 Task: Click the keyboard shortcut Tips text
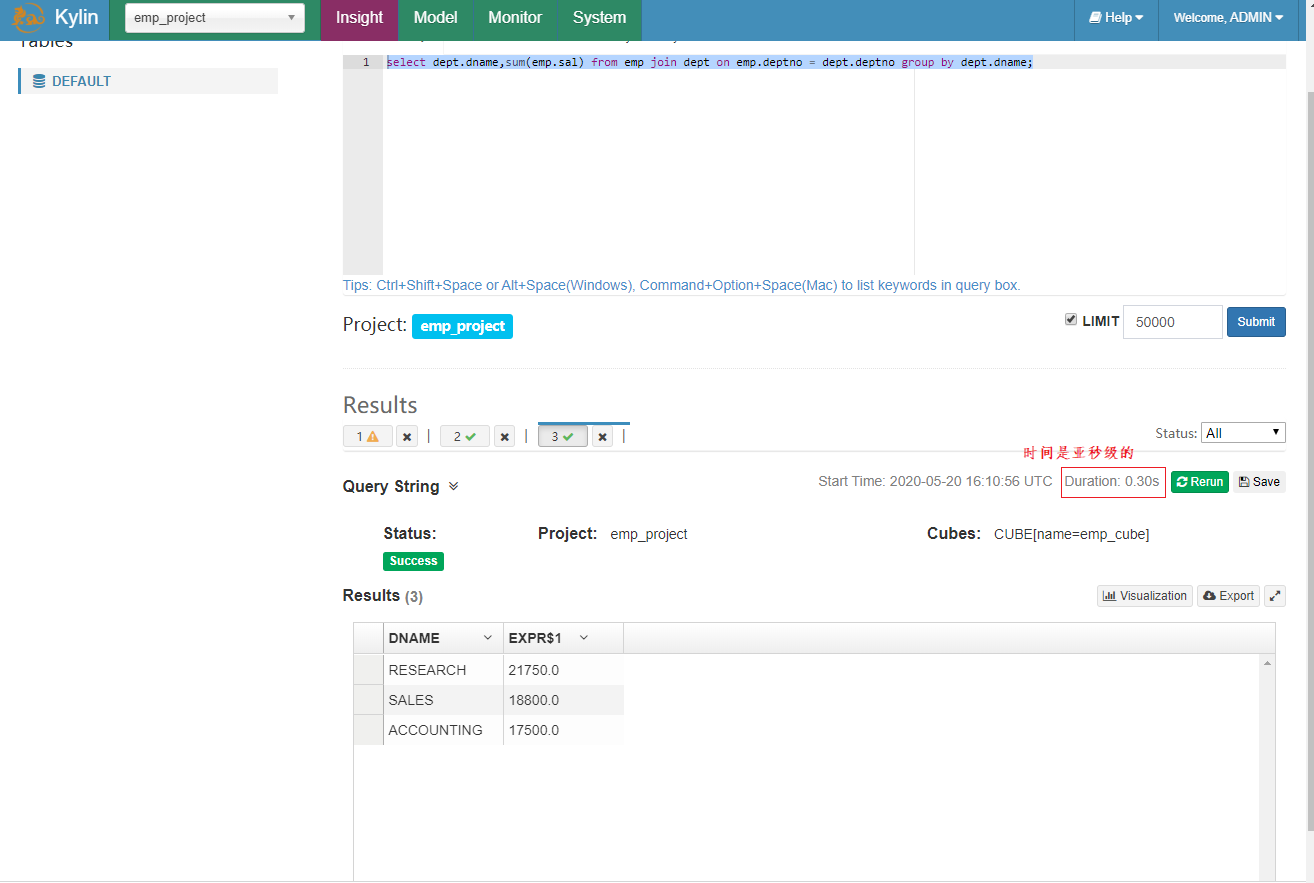point(681,285)
